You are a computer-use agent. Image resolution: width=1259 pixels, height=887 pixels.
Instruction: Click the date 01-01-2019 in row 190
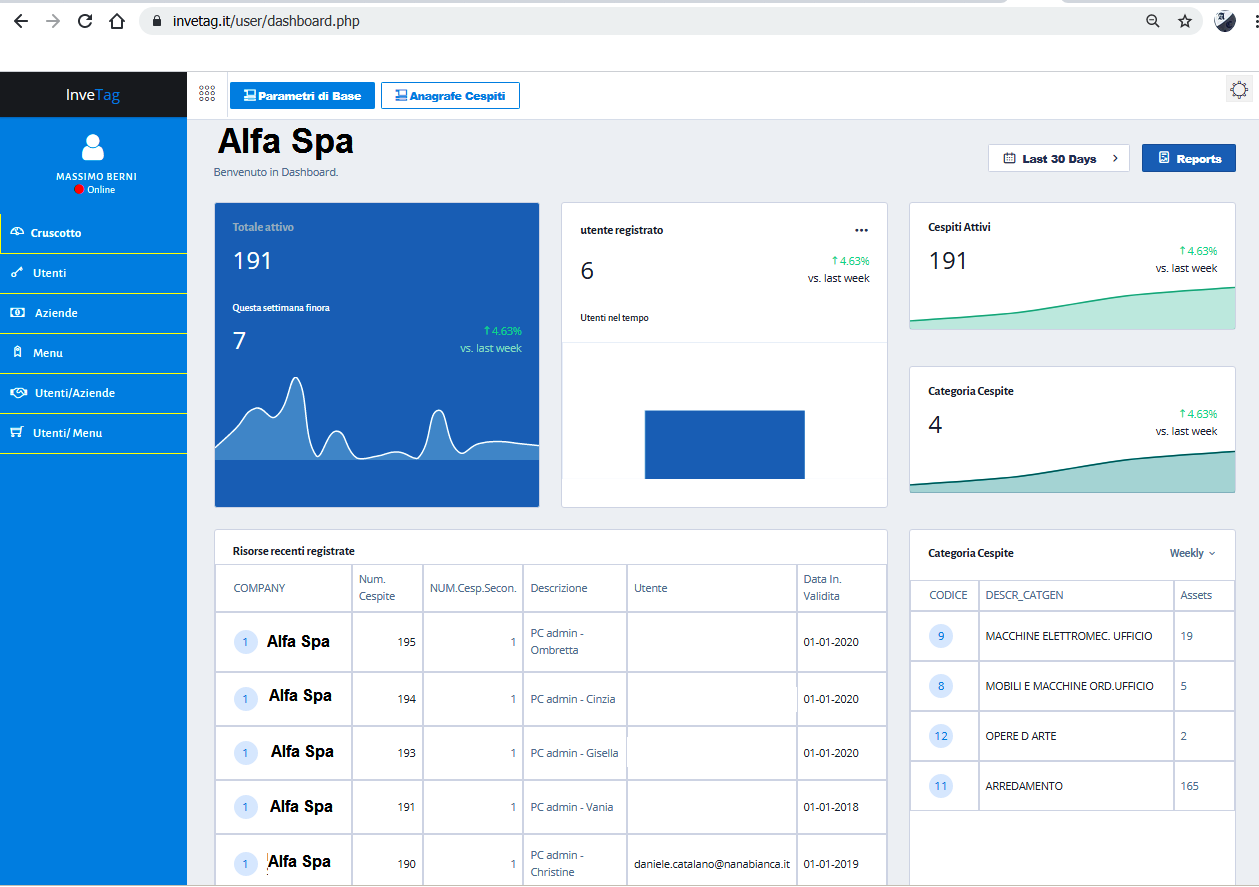[x=831, y=864]
